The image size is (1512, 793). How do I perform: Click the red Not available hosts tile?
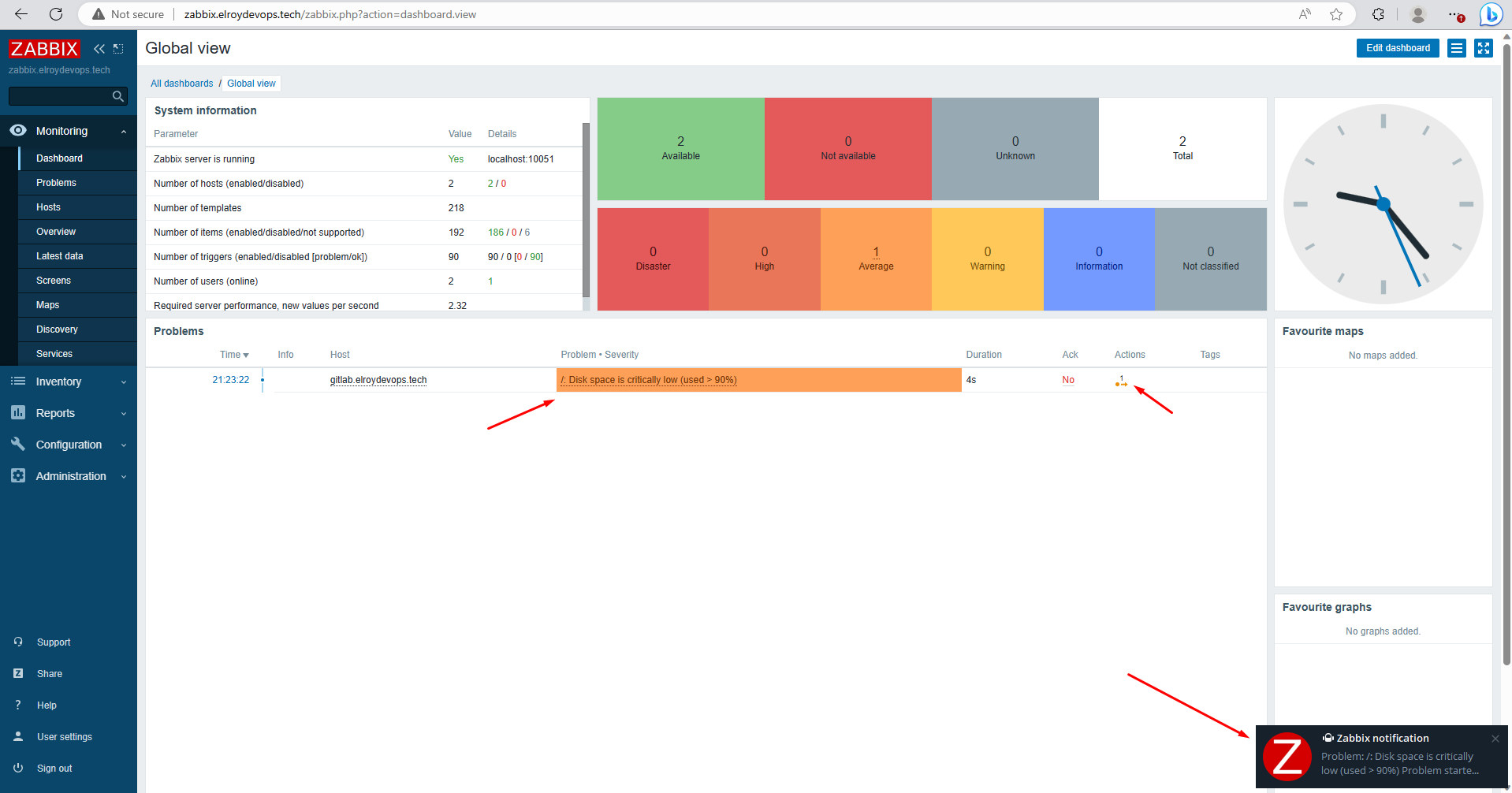[847, 149]
